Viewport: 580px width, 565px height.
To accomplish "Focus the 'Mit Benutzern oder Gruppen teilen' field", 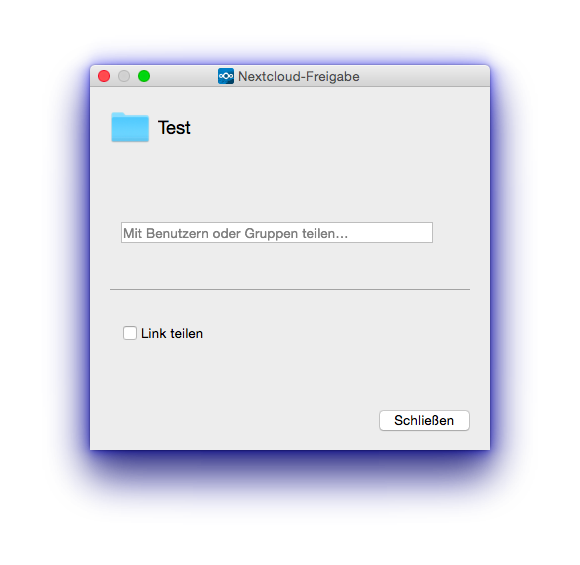I will point(277,233).
